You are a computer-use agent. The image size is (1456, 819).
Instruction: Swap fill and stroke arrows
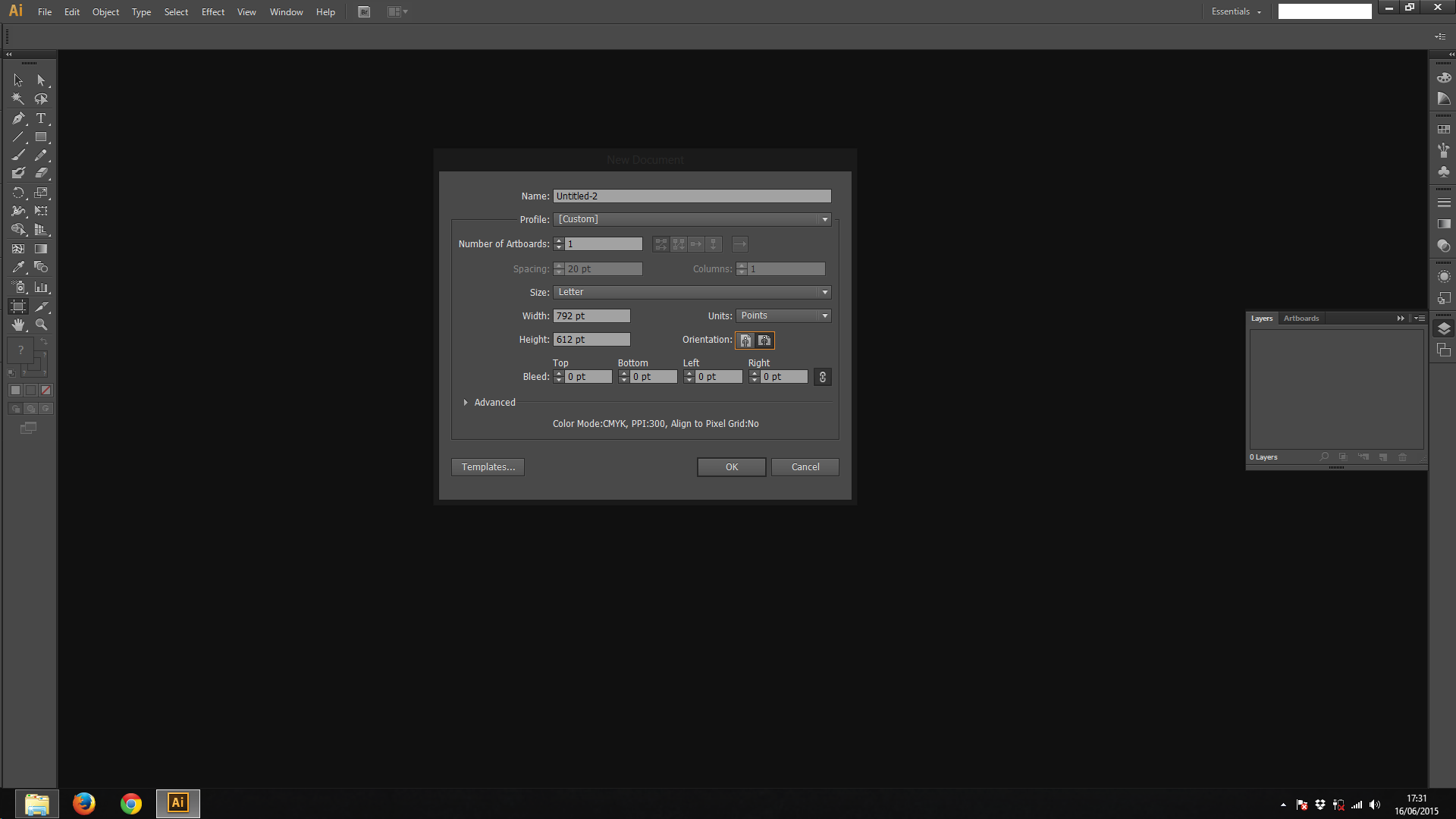point(44,342)
